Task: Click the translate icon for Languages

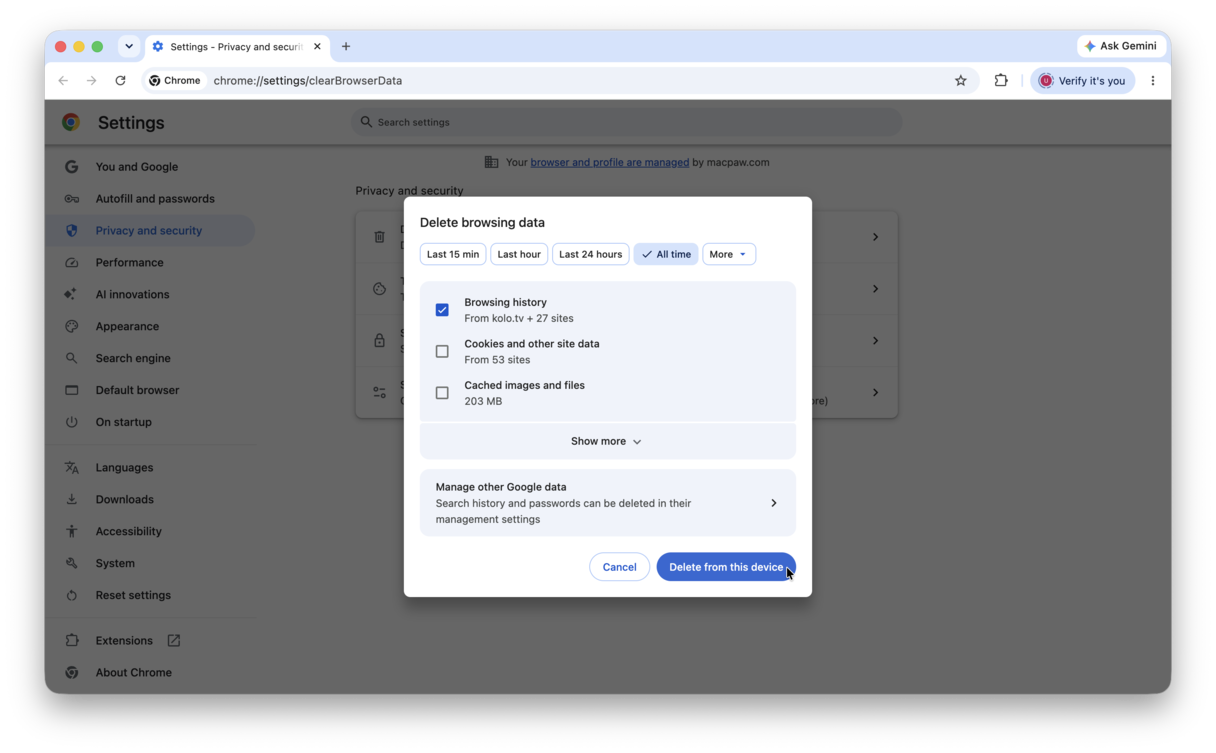Action: [x=72, y=468]
